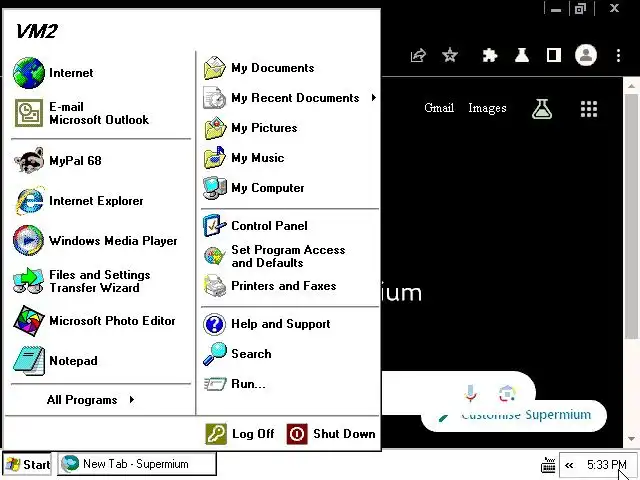Open My Documents folder icon
The height and width of the screenshot is (480, 640).
click(x=215, y=68)
